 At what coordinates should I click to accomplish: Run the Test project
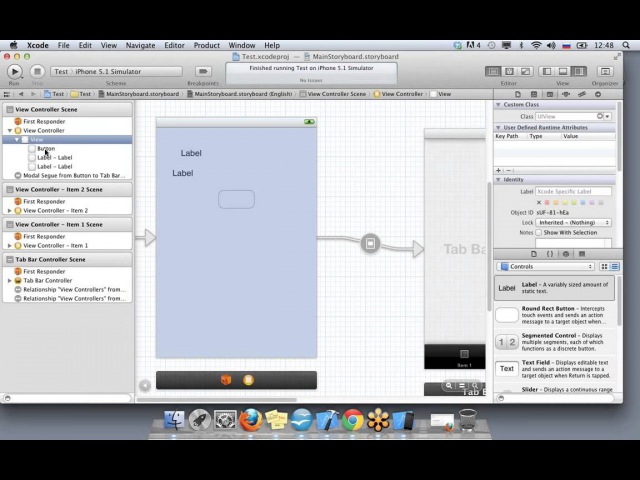click(15, 71)
